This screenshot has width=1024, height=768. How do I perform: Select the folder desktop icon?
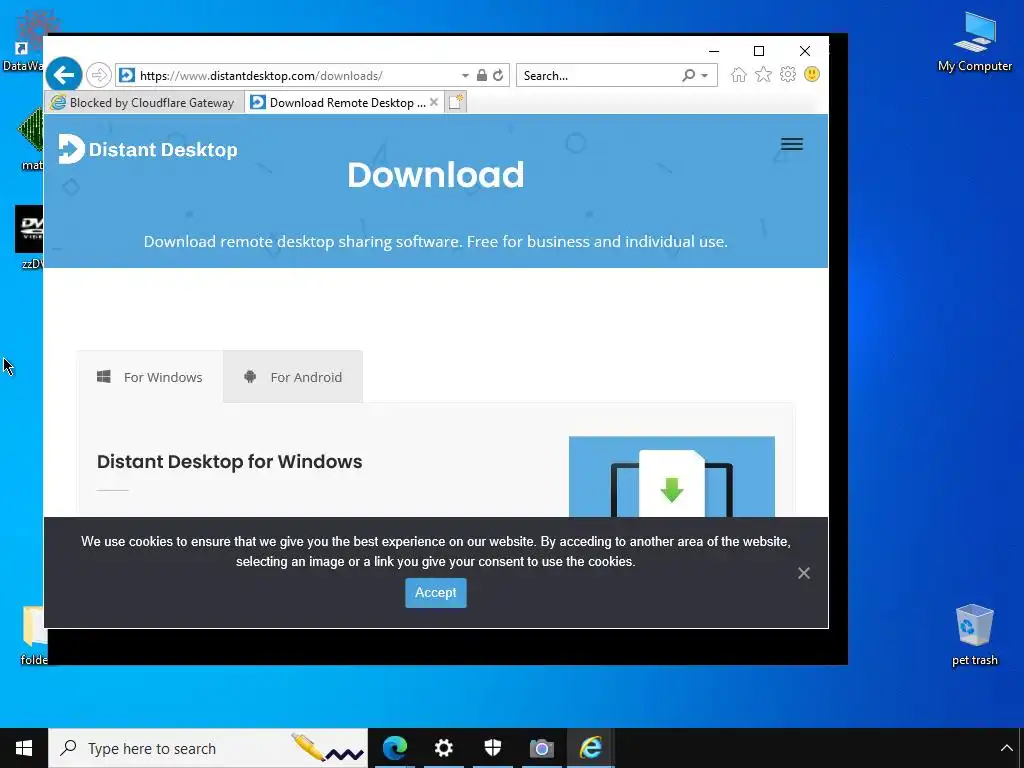click(33, 635)
